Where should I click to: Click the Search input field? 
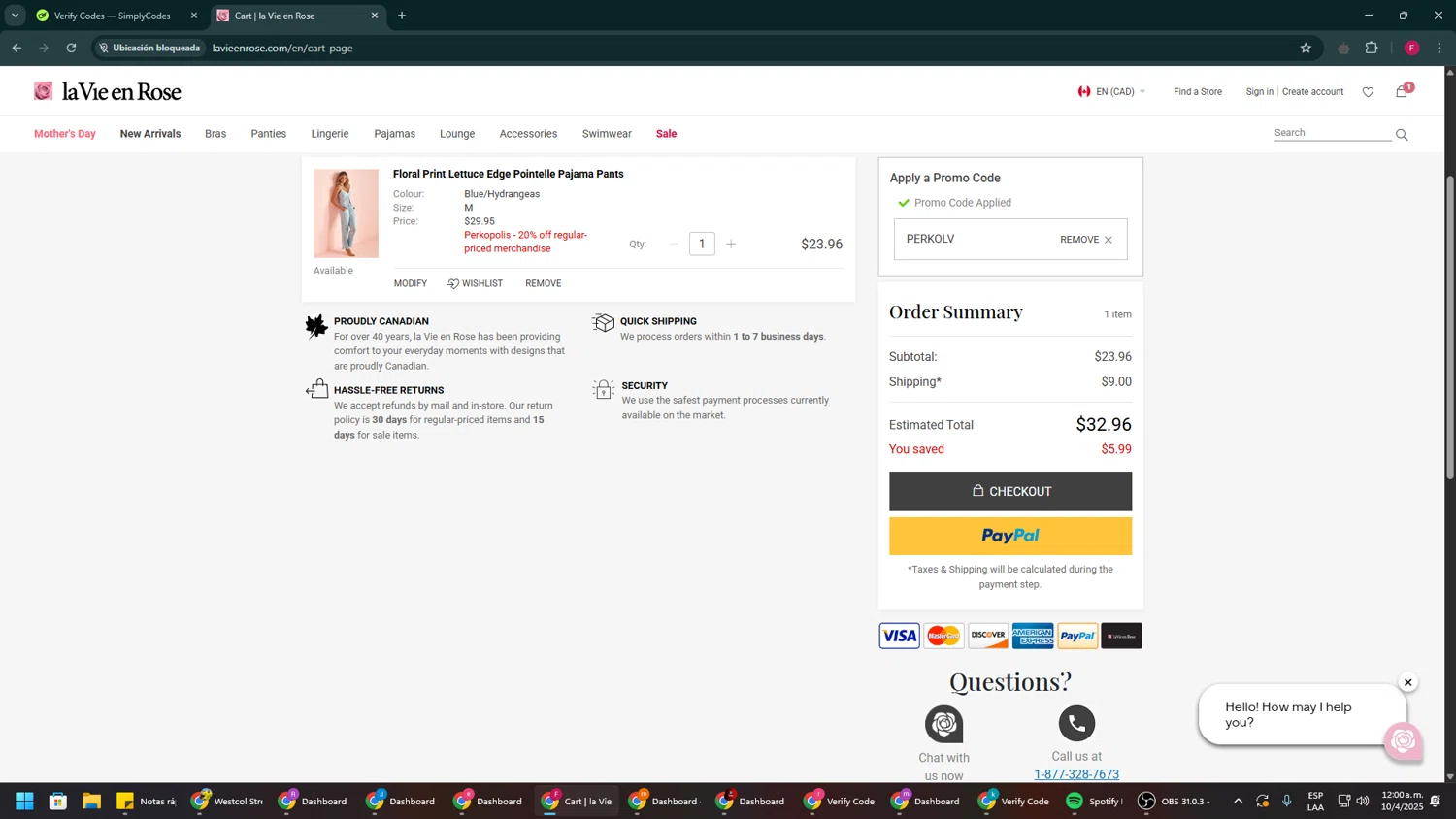(1332, 133)
